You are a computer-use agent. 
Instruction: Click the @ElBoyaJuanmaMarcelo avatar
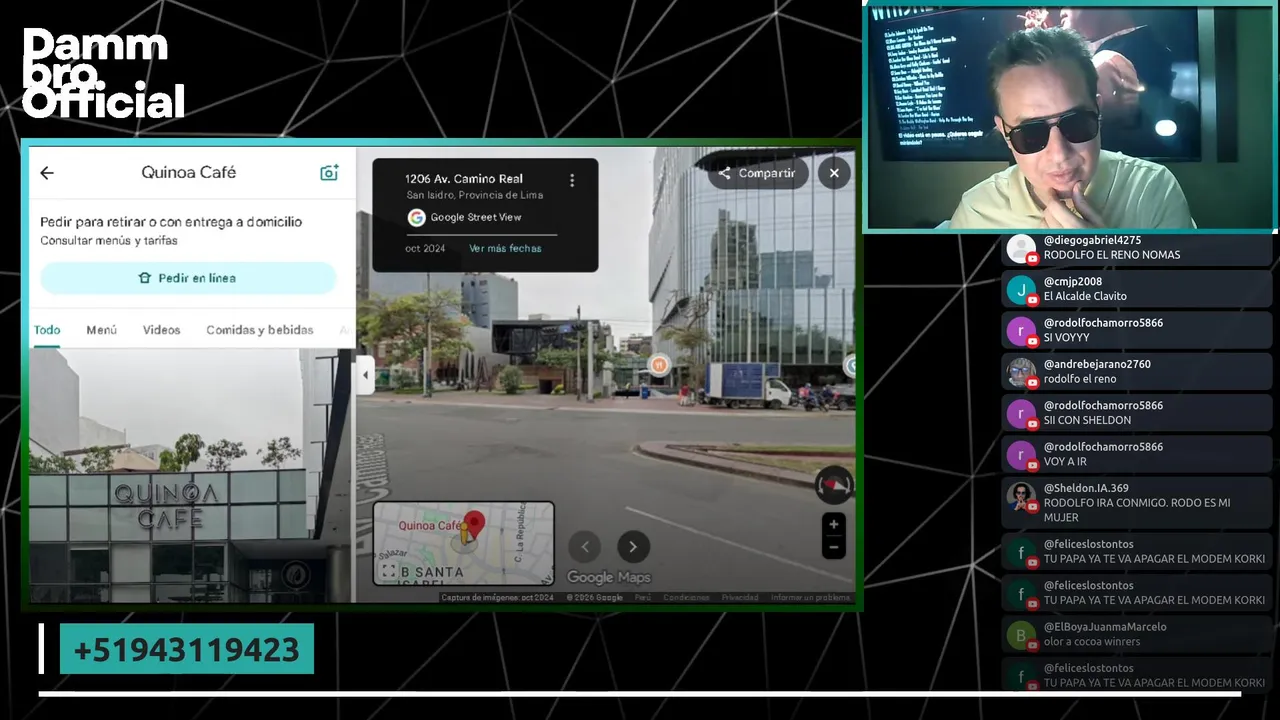(x=1021, y=634)
